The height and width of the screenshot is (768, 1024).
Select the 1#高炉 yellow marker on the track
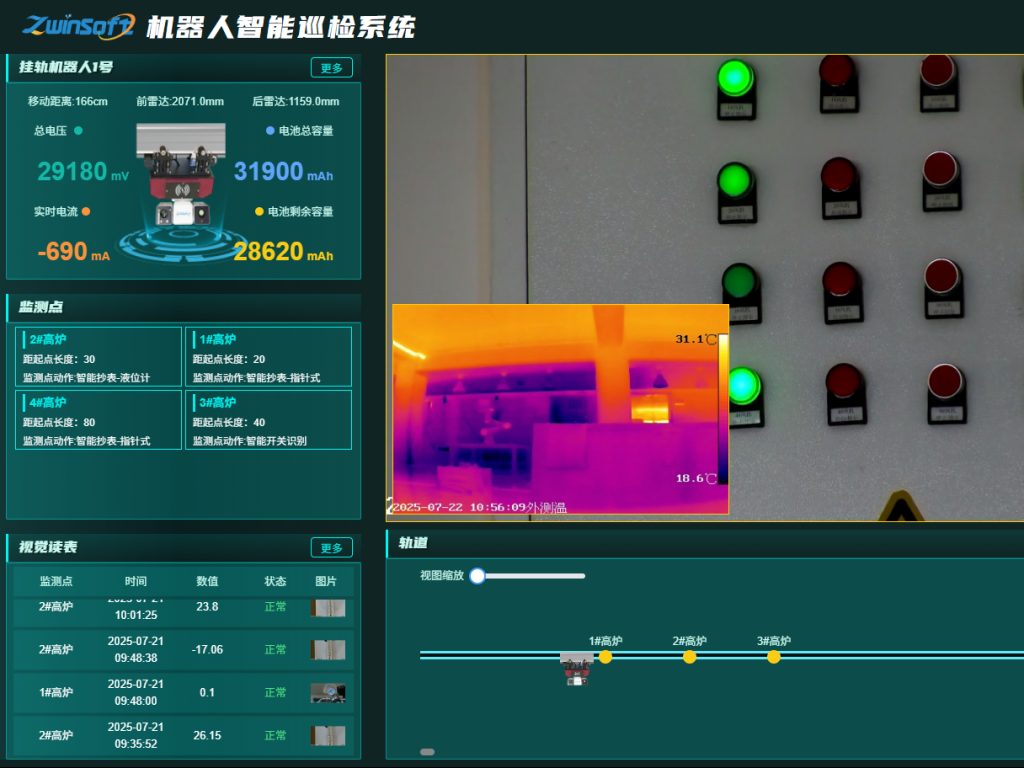pyautogui.click(x=605, y=657)
